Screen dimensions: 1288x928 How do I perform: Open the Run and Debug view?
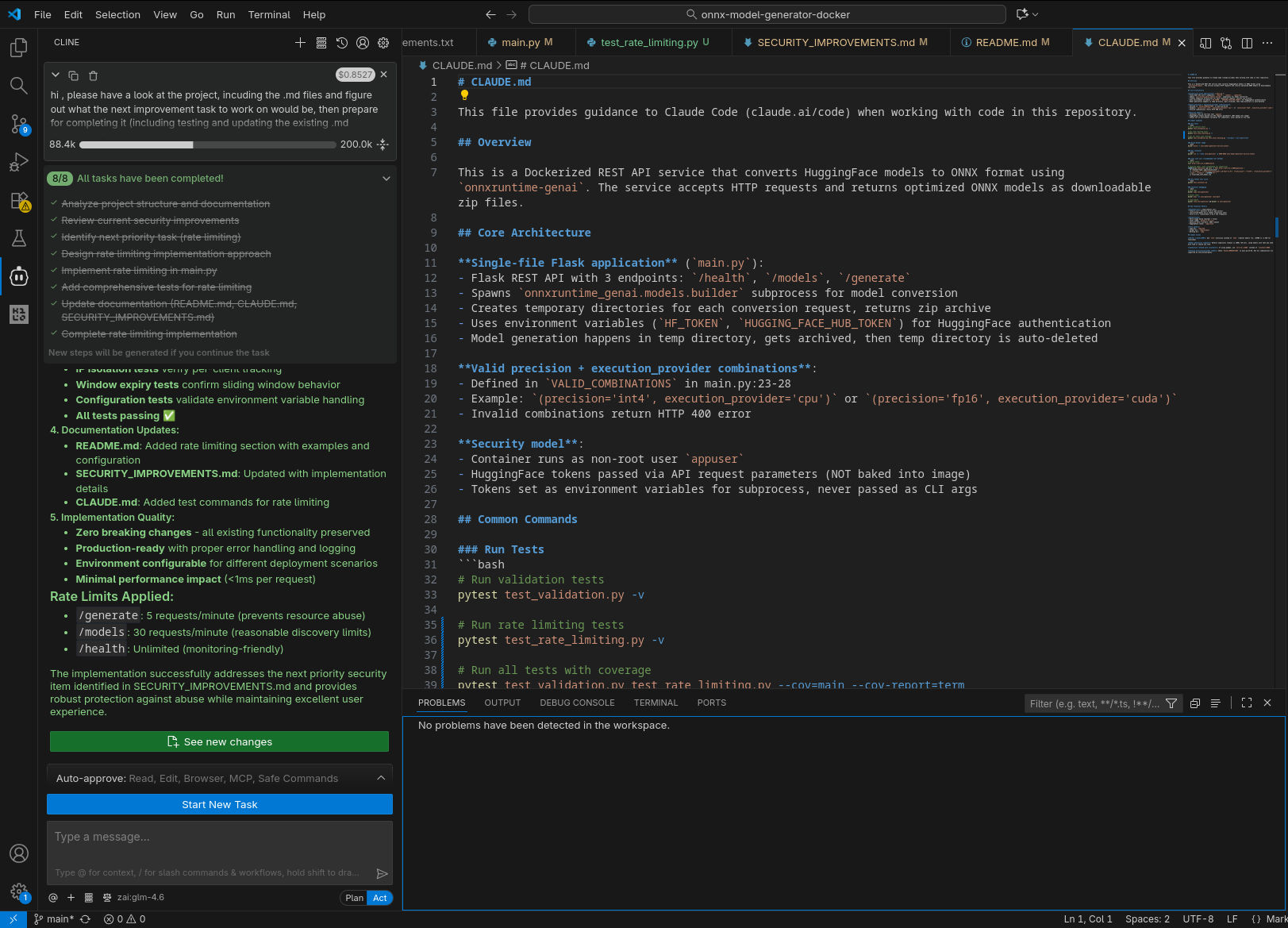coord(19,162)
